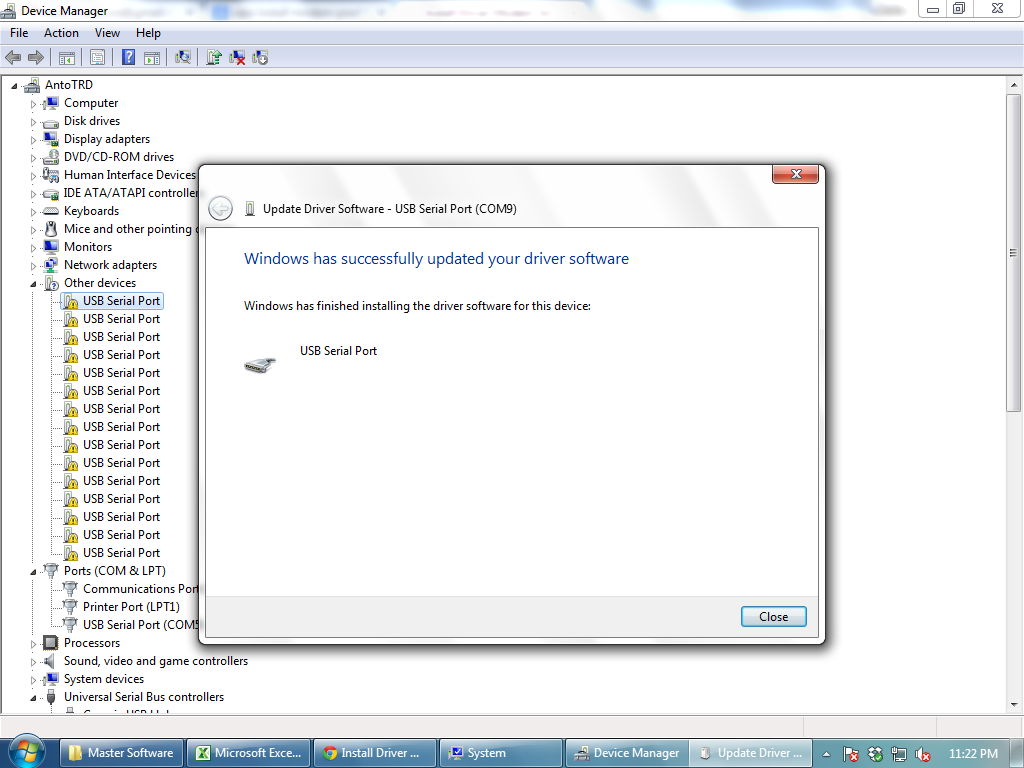Select USB Serial Port (COM5) entry
Image resolution: width=1024 pixels, height=768 pixels.
(140, 624)
